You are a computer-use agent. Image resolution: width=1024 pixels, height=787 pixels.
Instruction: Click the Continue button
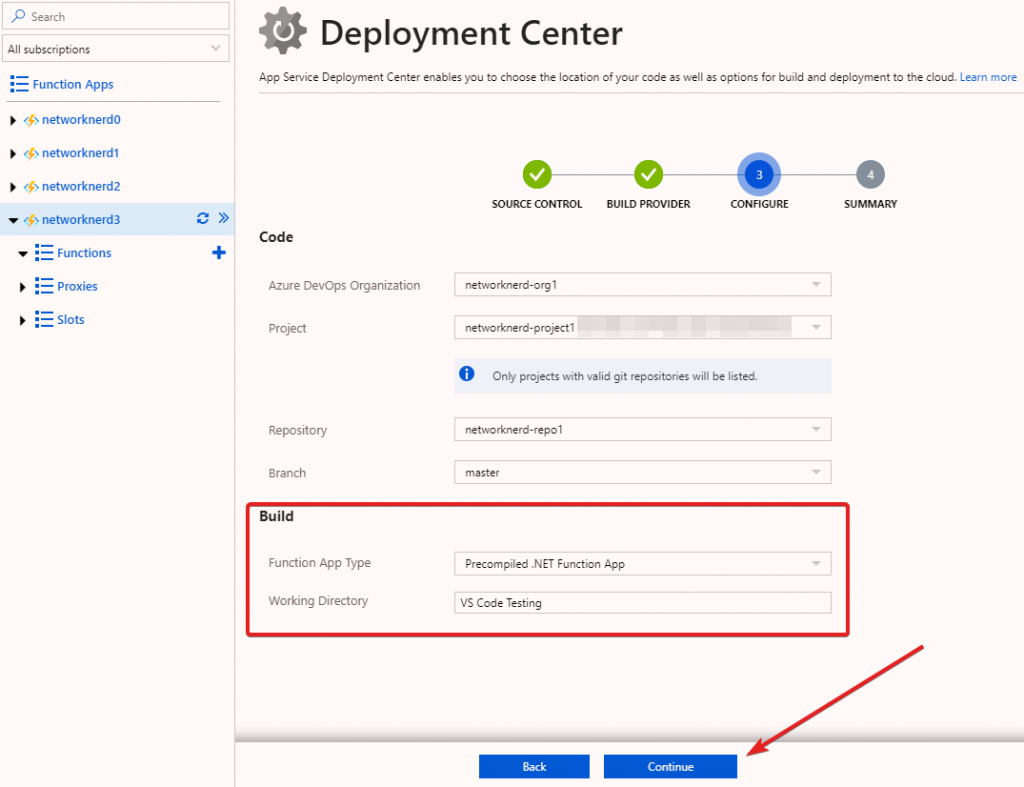(670, 766)
